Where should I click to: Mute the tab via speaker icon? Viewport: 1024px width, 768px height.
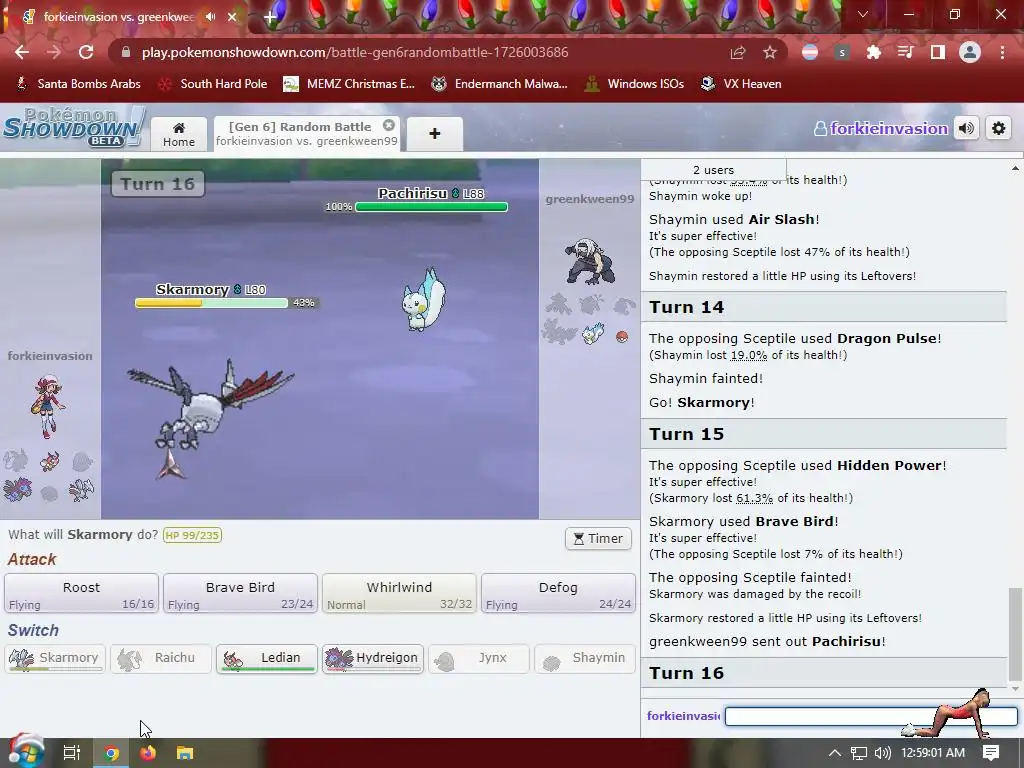[x=210, y=17]
